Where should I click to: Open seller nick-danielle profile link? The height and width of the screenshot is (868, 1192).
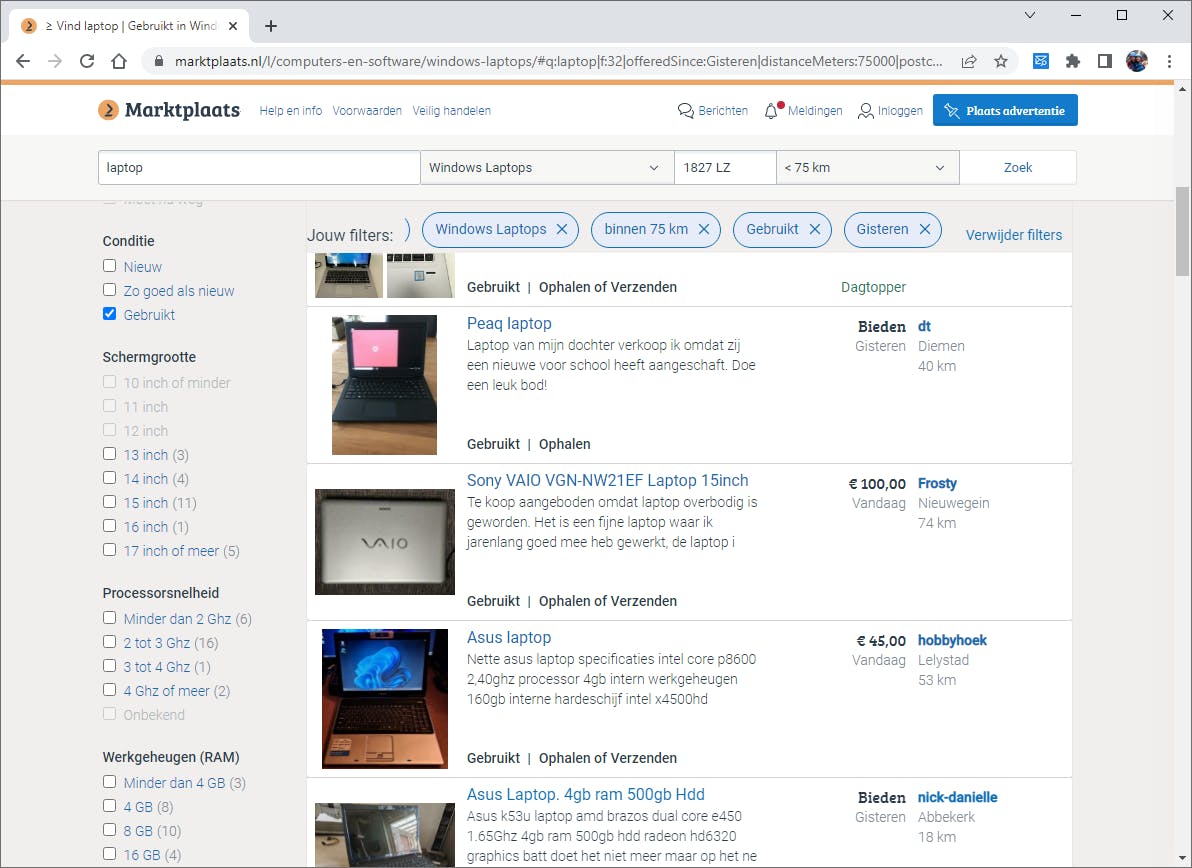(x=957, y=797)
